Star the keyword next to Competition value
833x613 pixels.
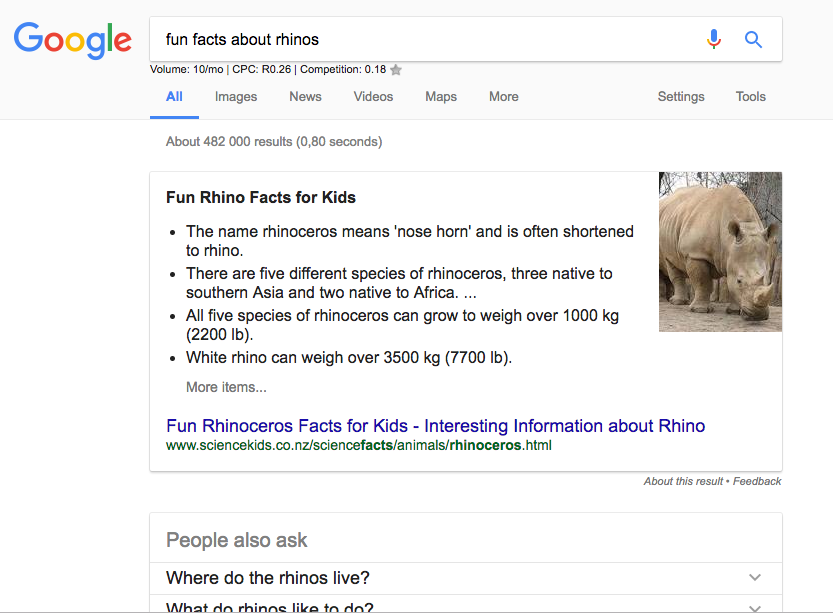pyautogui.click(x=396, y=70)
